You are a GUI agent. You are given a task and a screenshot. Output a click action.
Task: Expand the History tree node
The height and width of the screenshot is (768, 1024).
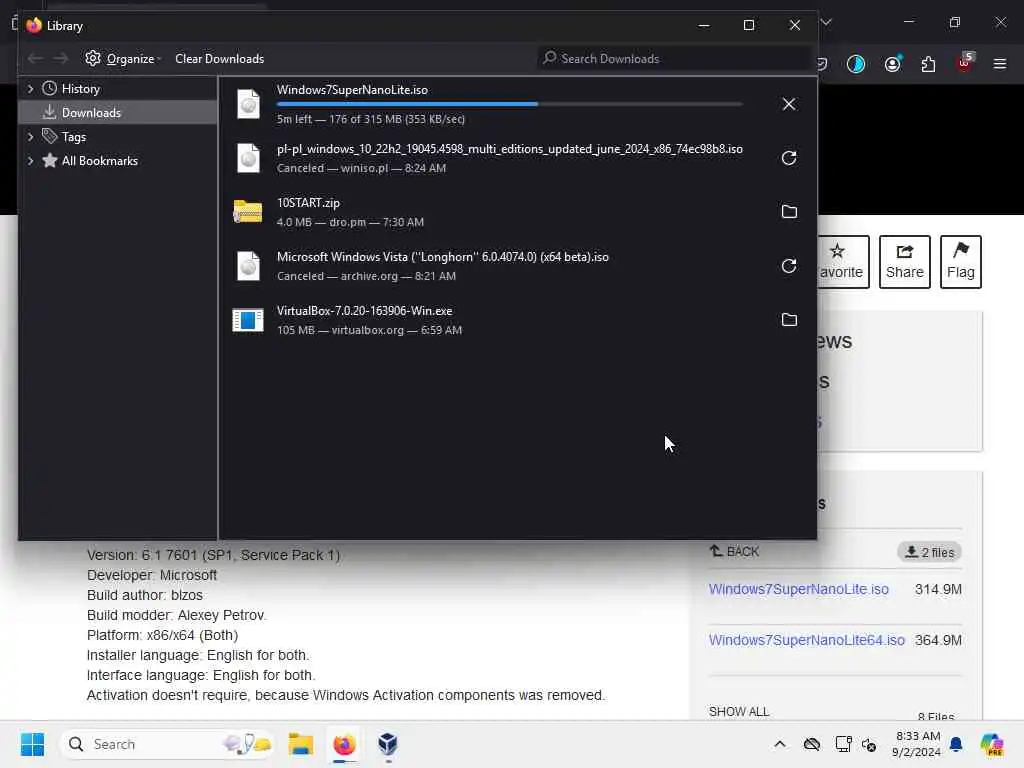(x=30, y=89)
